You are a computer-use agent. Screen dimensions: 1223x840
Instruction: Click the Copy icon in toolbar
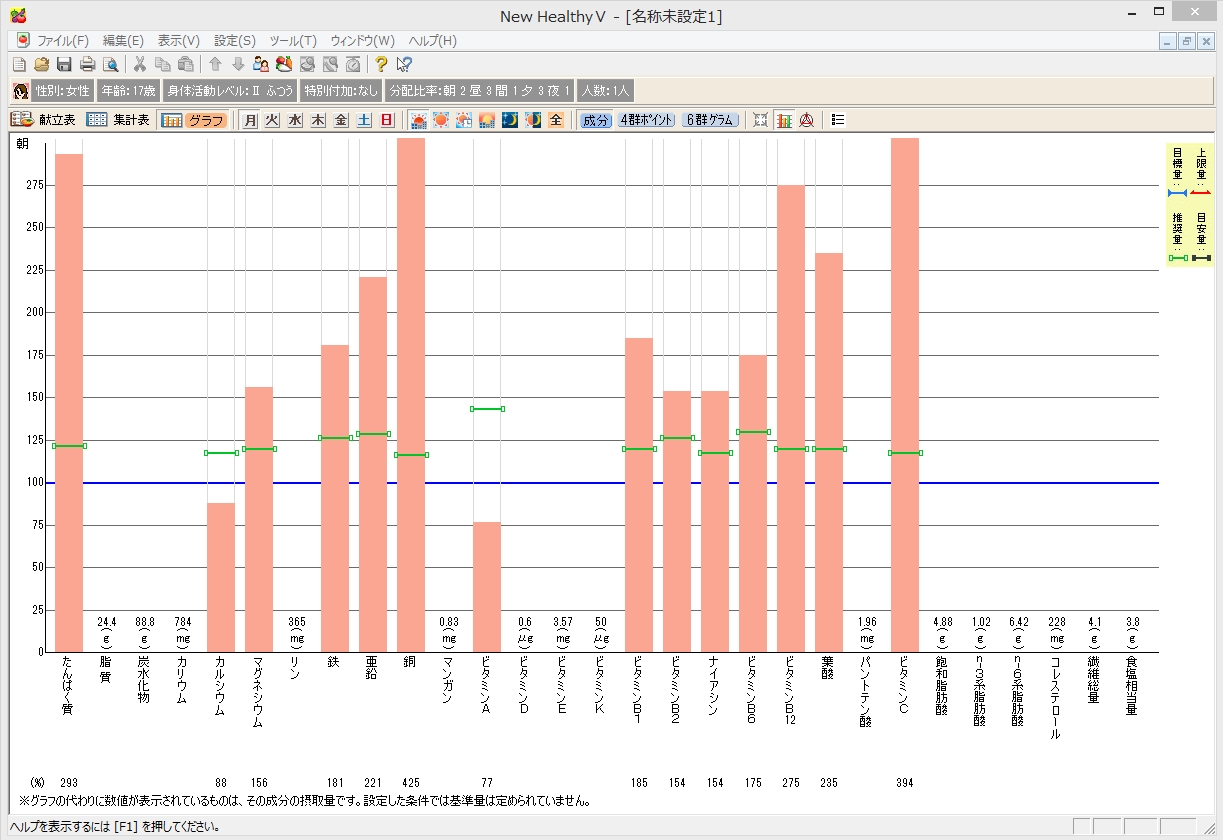(x=163, y=65)
